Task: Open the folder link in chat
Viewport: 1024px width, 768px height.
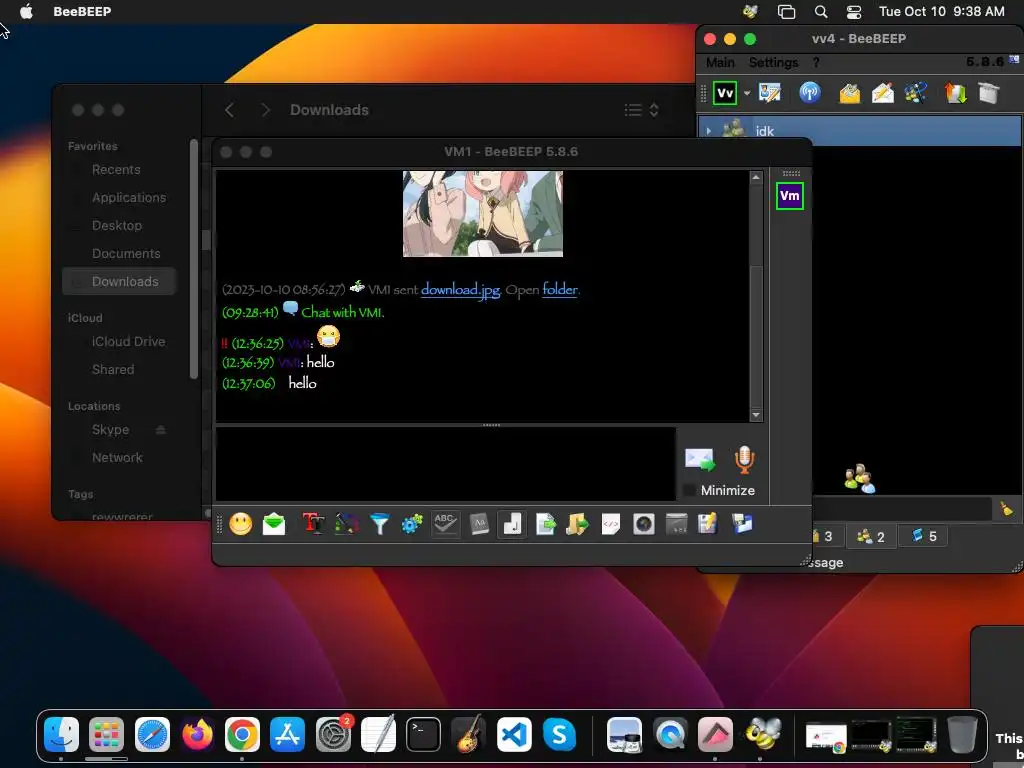Action: click(x=560, y=289)
